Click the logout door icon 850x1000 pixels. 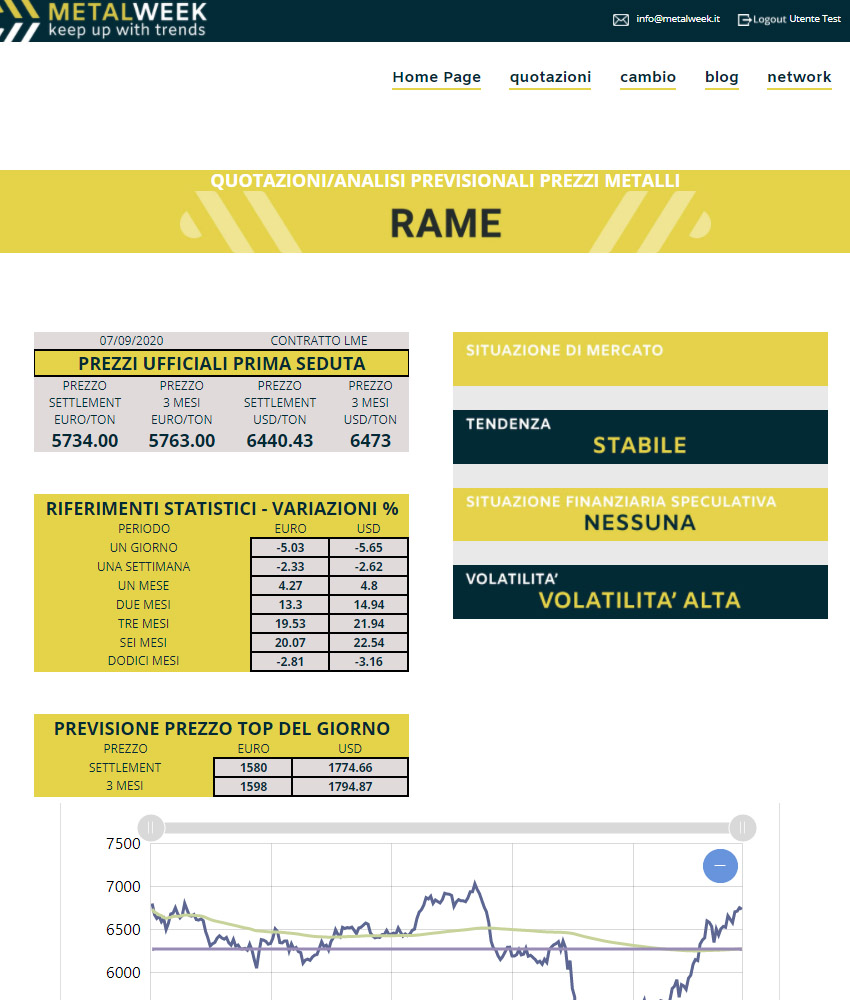pos(744,20)
